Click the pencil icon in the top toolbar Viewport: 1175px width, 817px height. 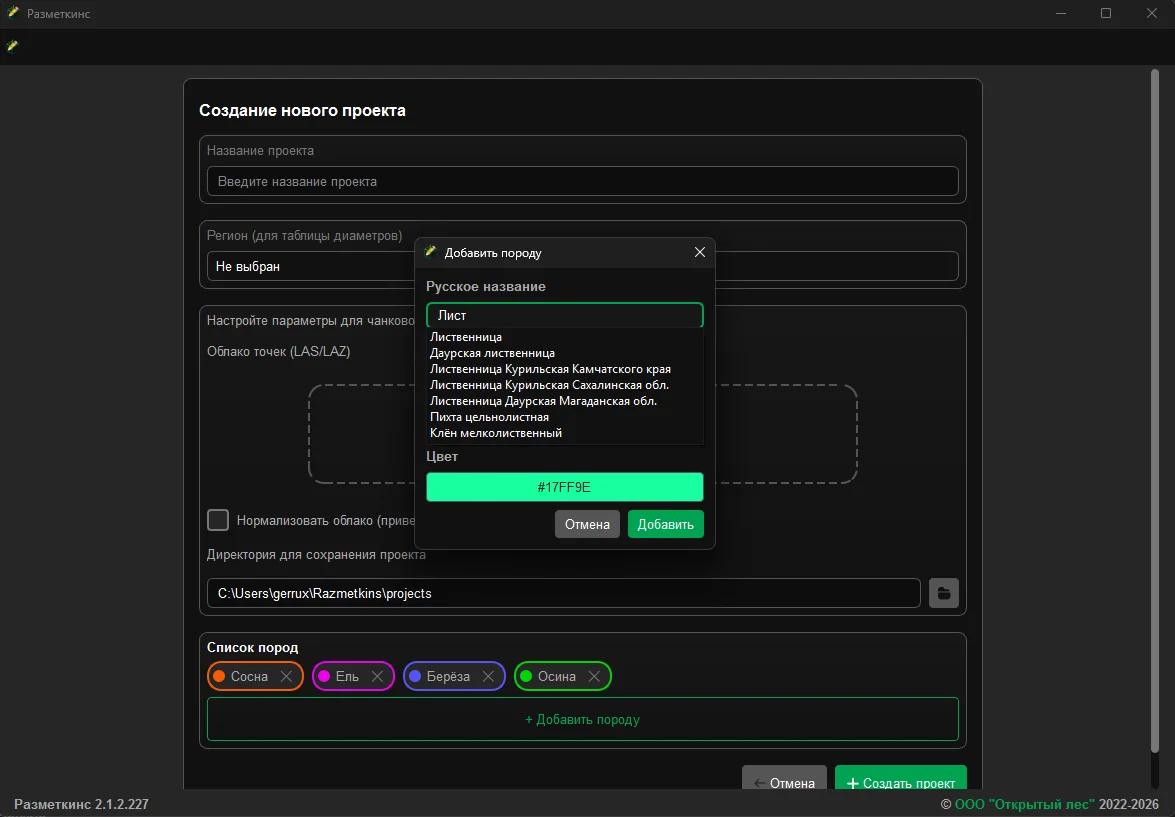(x=12, y=45)
